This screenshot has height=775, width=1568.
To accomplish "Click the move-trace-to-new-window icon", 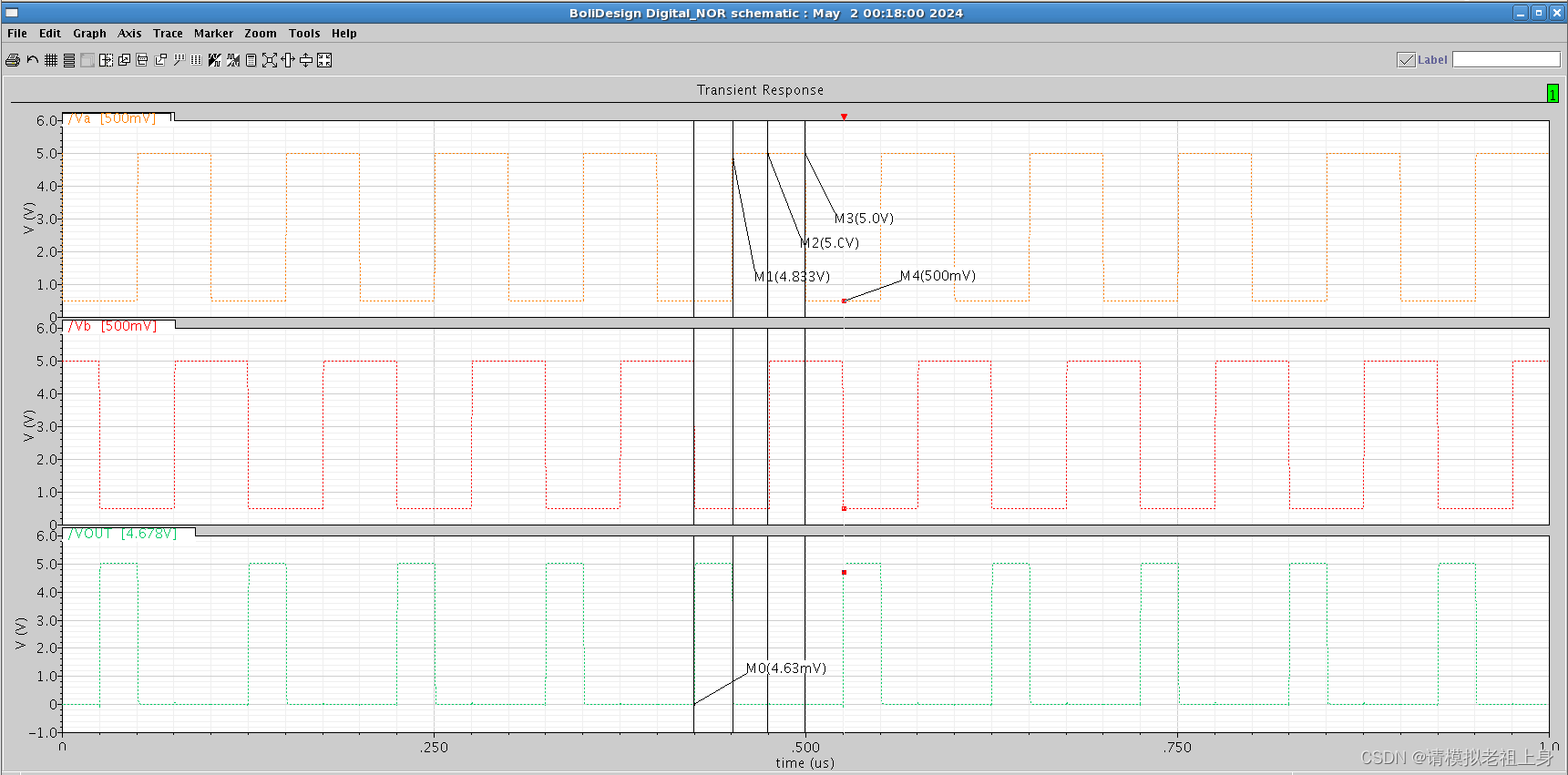I will pyautogui.click(x=106, y=60).
